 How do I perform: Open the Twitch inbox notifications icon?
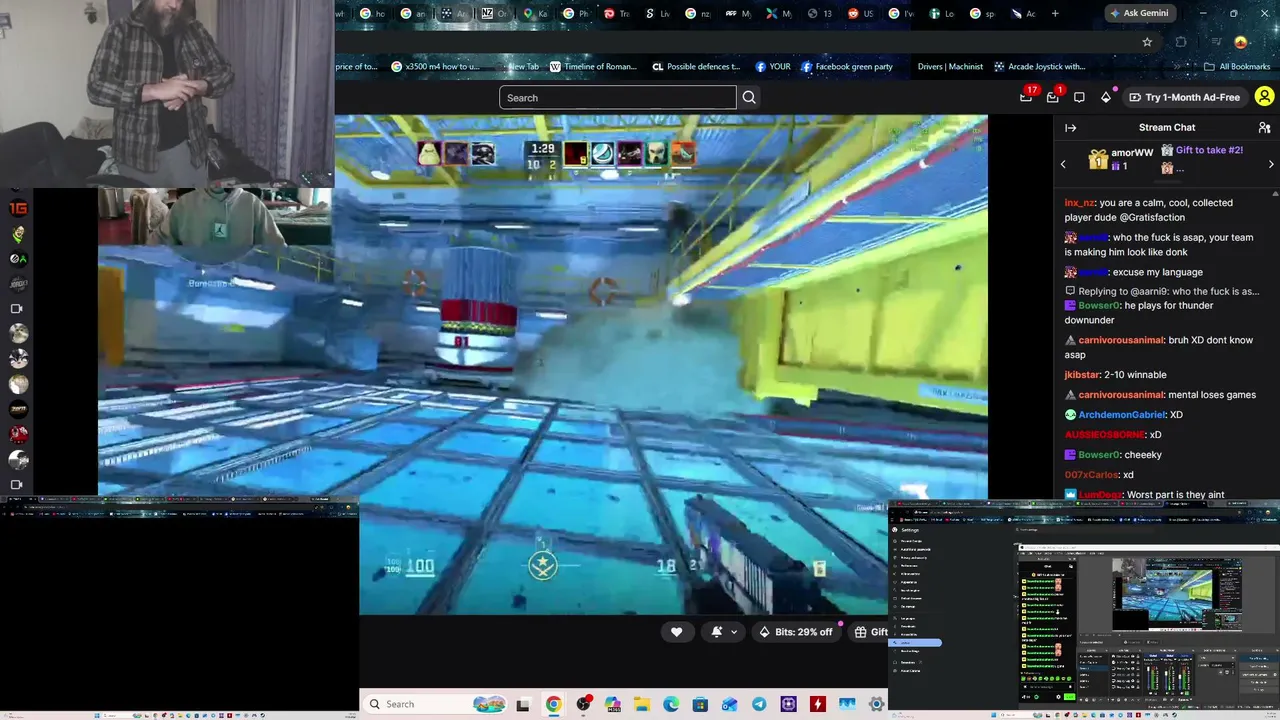[1053, 97]
